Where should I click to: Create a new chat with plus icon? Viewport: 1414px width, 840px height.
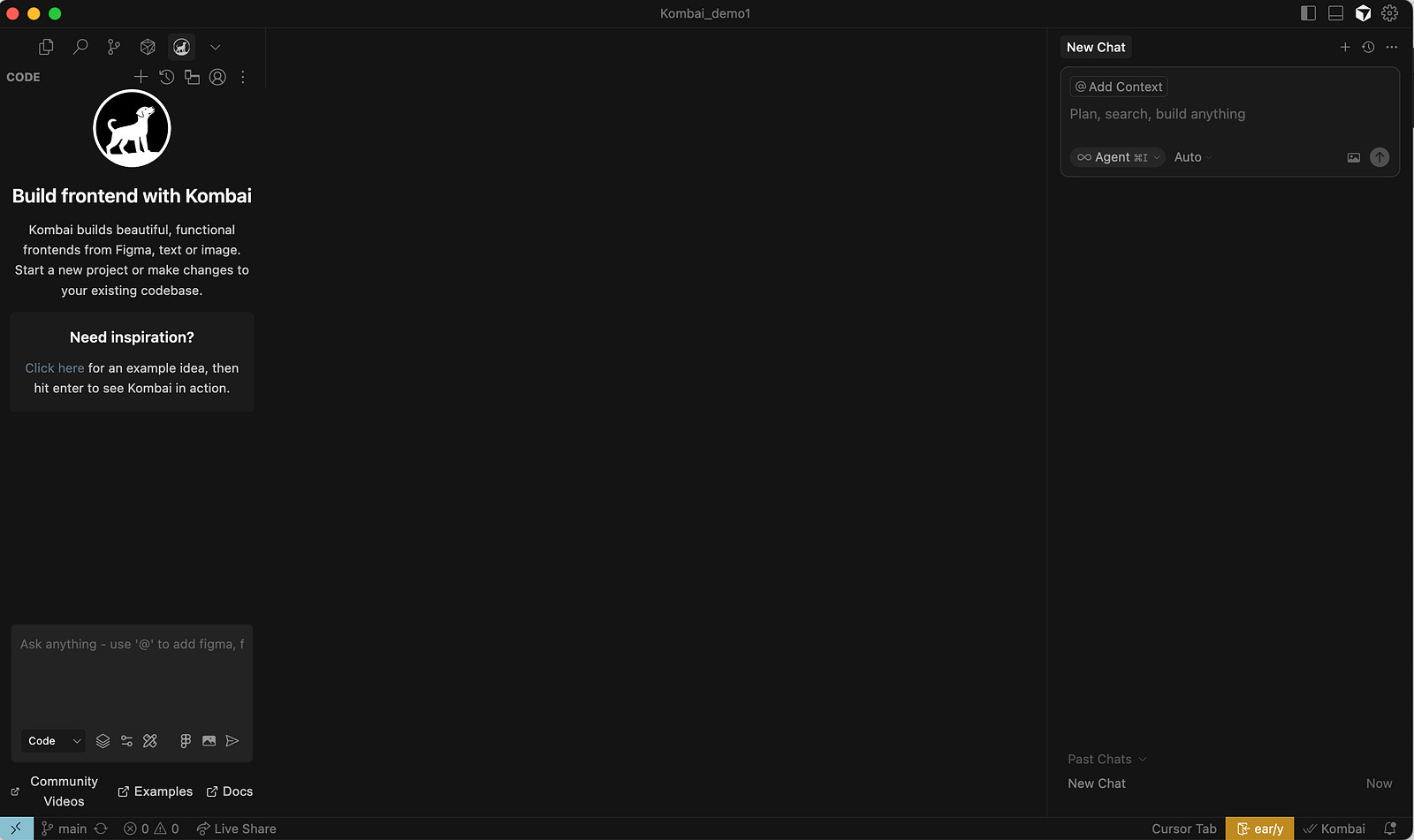(1345, 48)
